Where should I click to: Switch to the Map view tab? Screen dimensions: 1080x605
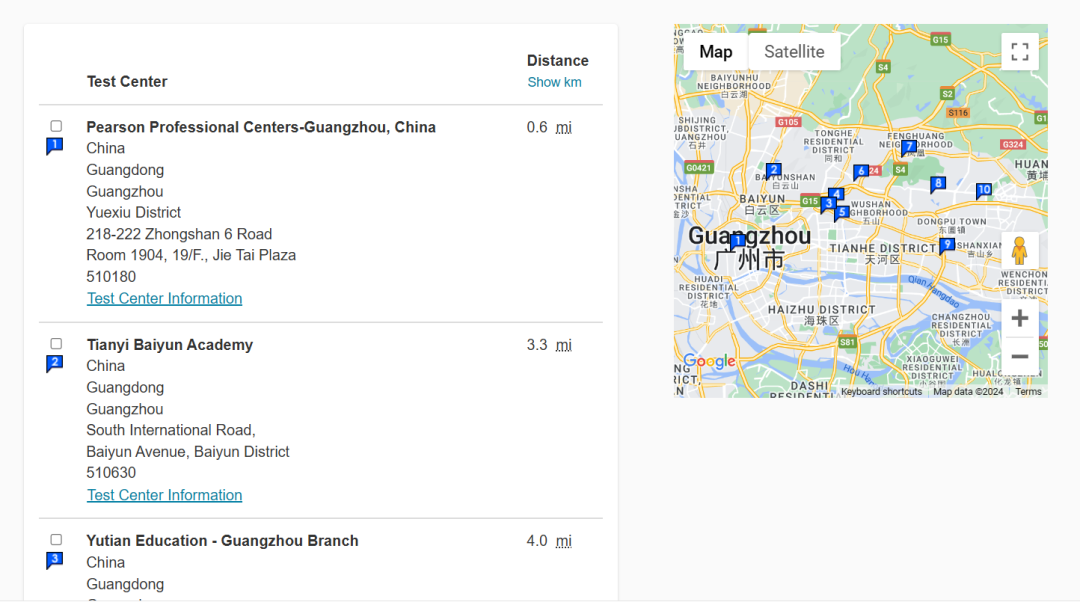pyautogui.click(x=715, y=51)
